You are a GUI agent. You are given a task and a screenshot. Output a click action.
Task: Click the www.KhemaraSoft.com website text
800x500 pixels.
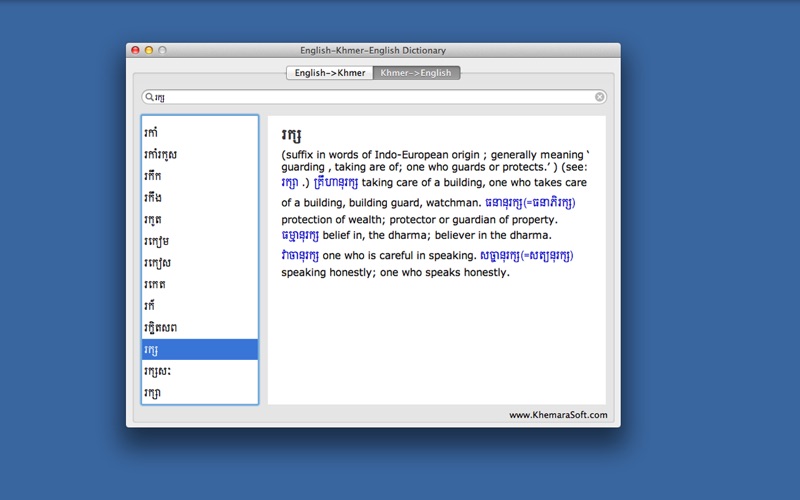coord(558,415)
